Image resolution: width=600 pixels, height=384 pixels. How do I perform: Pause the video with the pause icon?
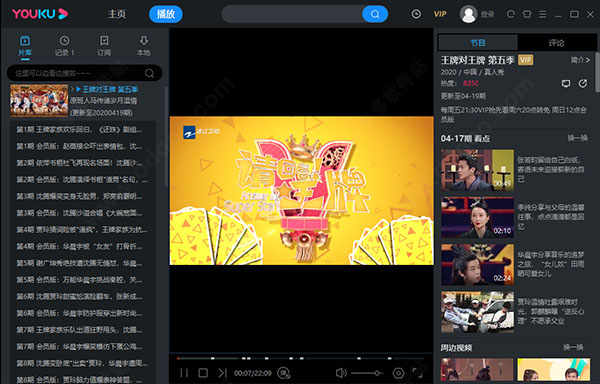point(184,373)
